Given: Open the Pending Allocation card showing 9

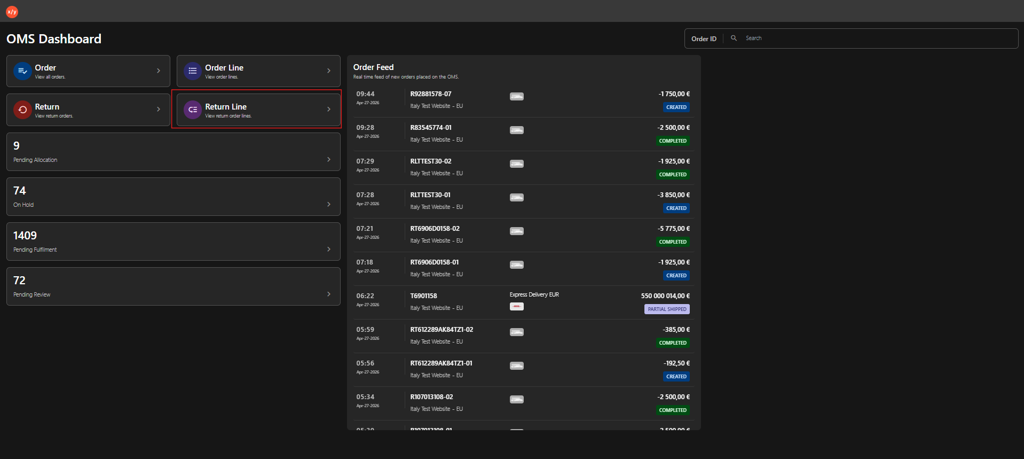Looking at the screenshot, I should point(173,152).
